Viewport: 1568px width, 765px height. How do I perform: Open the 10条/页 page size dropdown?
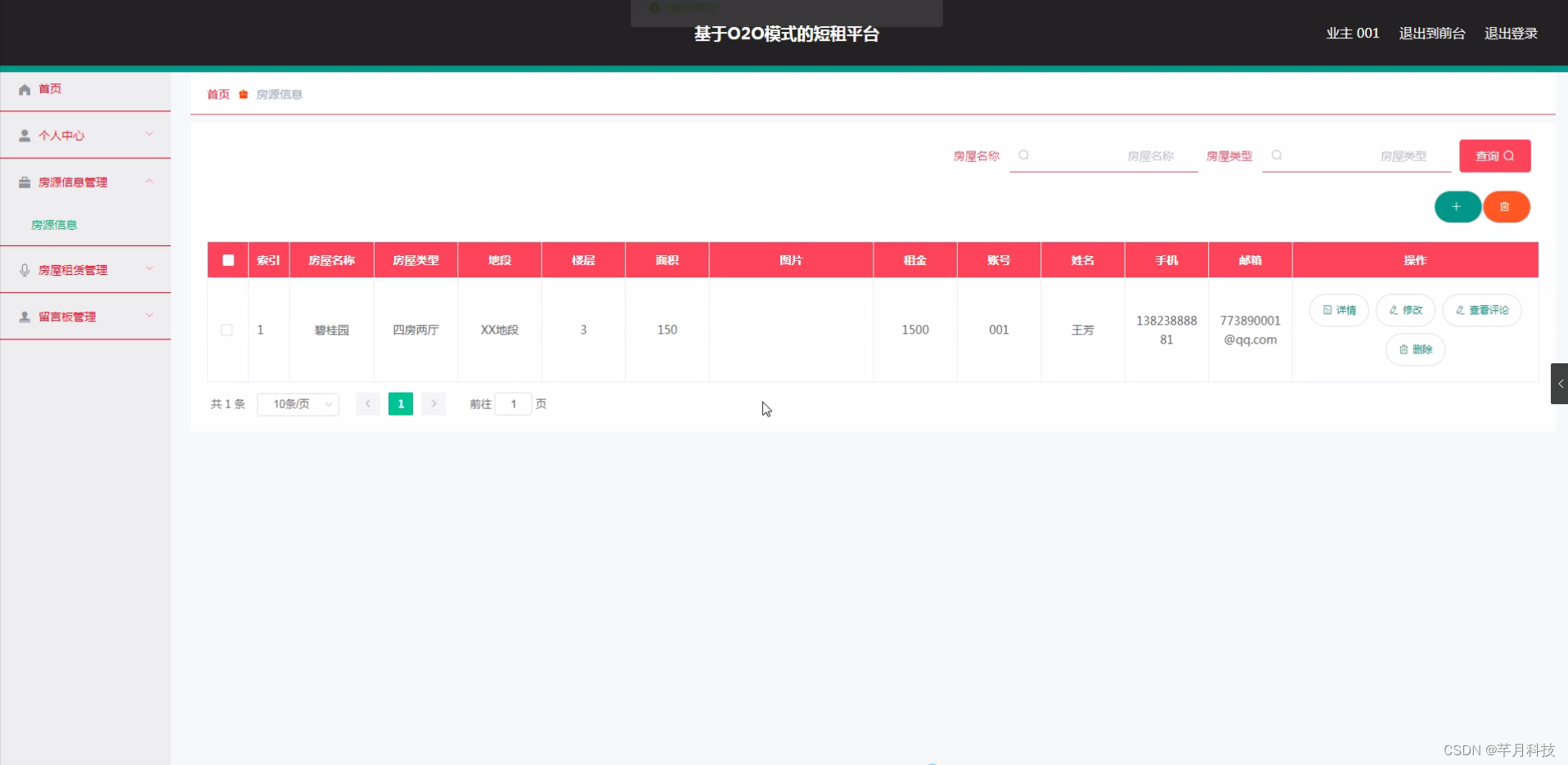coord(298,403)
